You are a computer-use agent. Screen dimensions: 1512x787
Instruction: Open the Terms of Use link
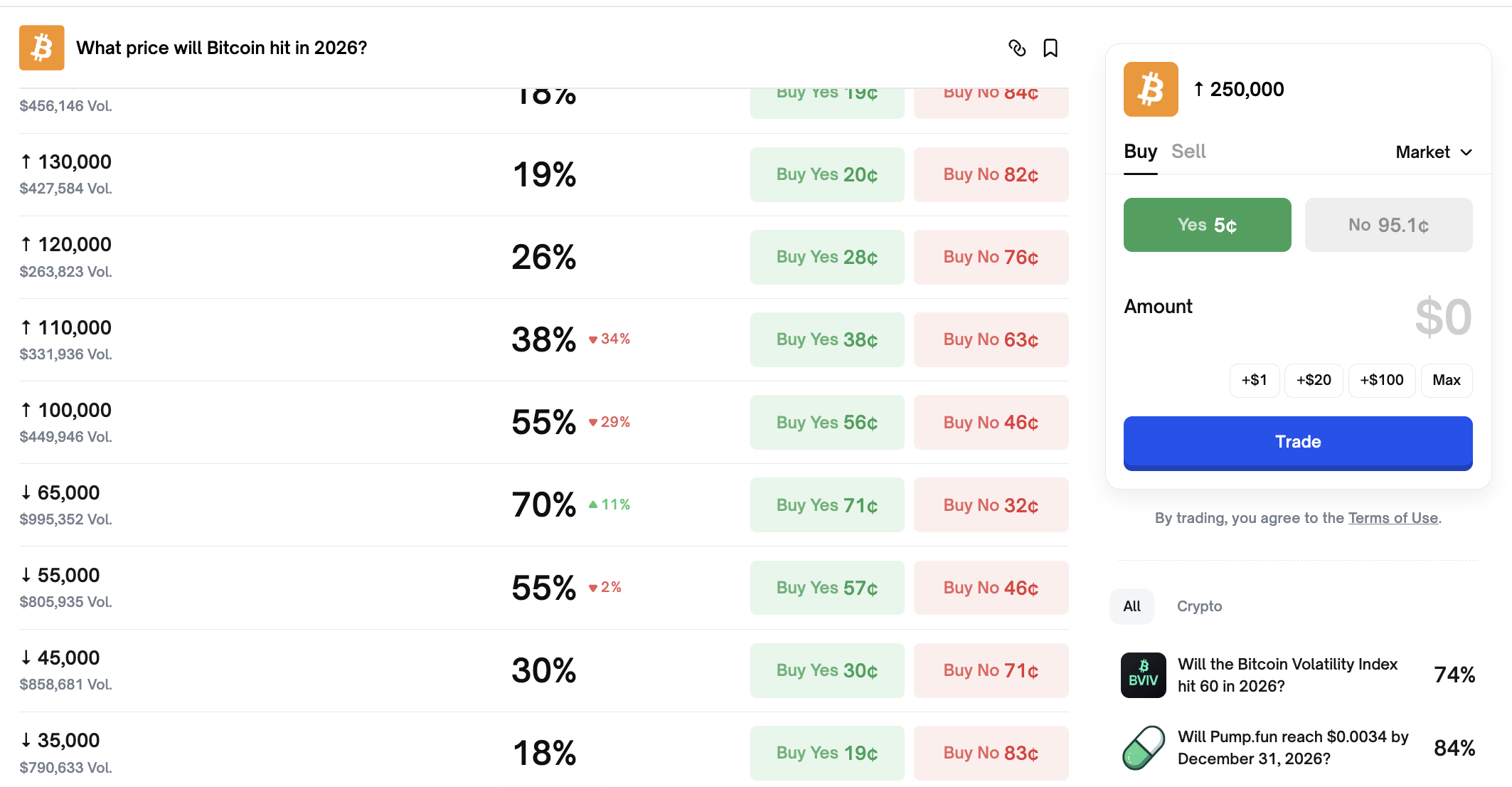coord(1393,517)
